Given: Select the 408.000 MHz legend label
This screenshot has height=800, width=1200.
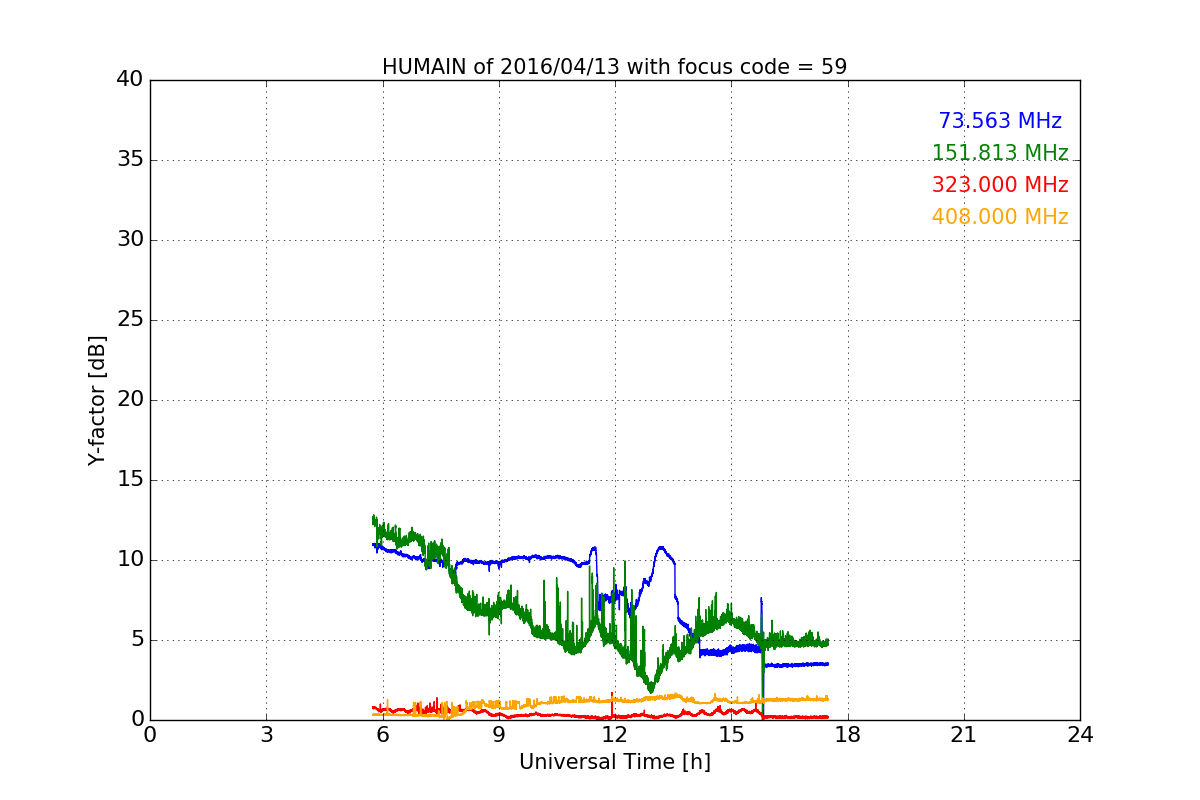Looking at the screenshot, I should pos(1000,217).
